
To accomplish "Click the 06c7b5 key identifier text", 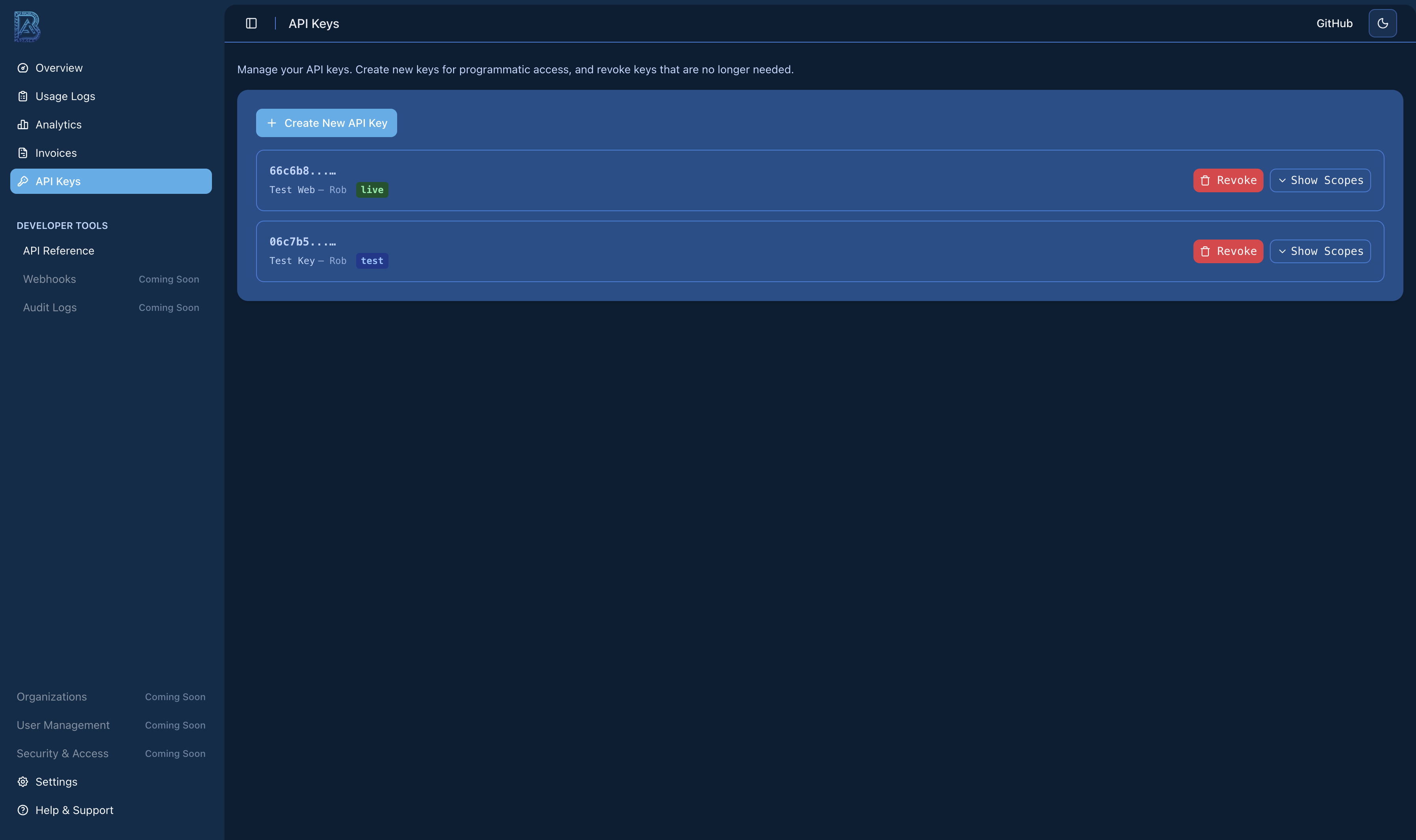I will tap(302, 242).
